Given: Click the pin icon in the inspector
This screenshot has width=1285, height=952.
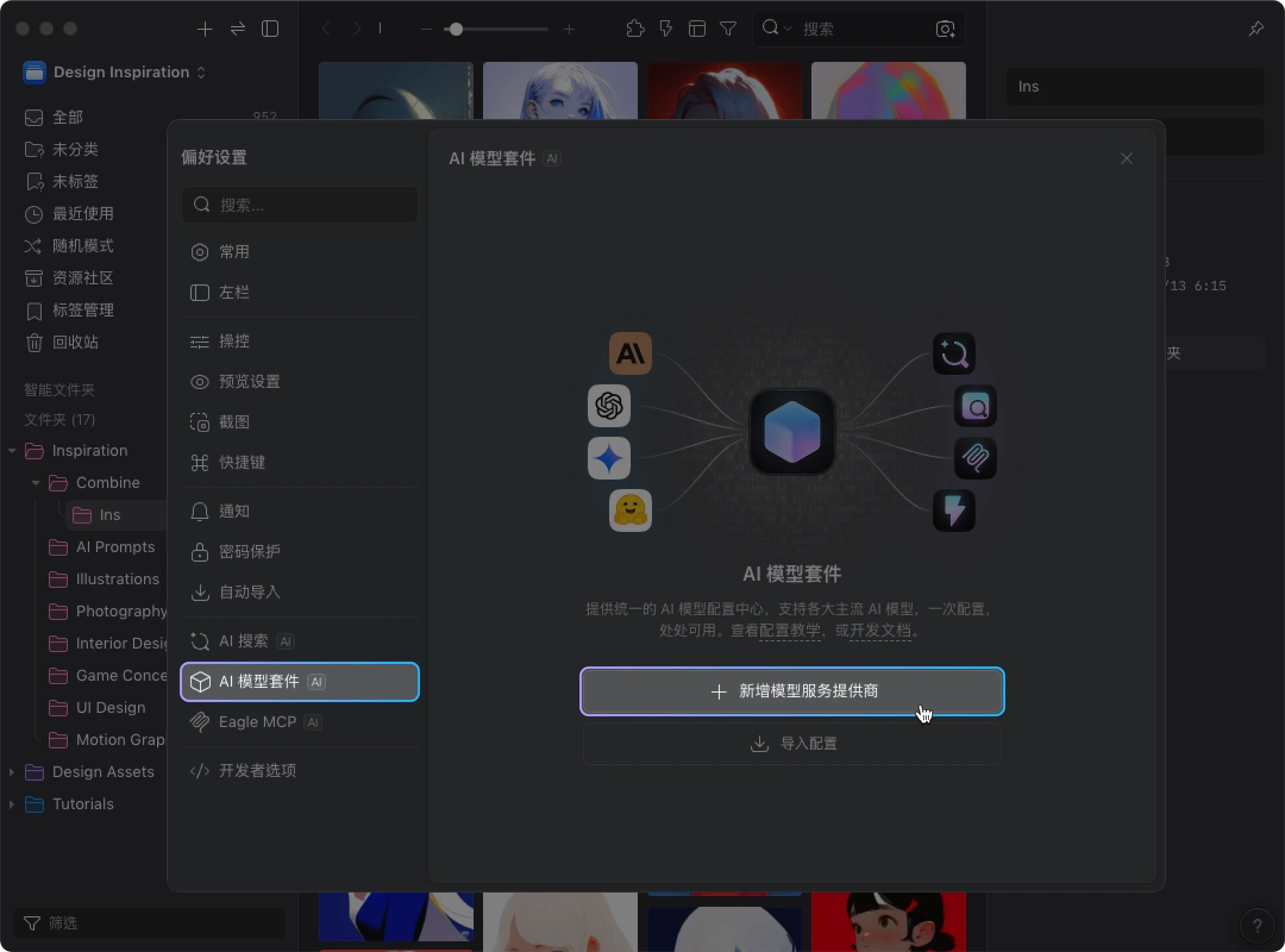Looking at the screenshot, I should tap(1256, 29).
